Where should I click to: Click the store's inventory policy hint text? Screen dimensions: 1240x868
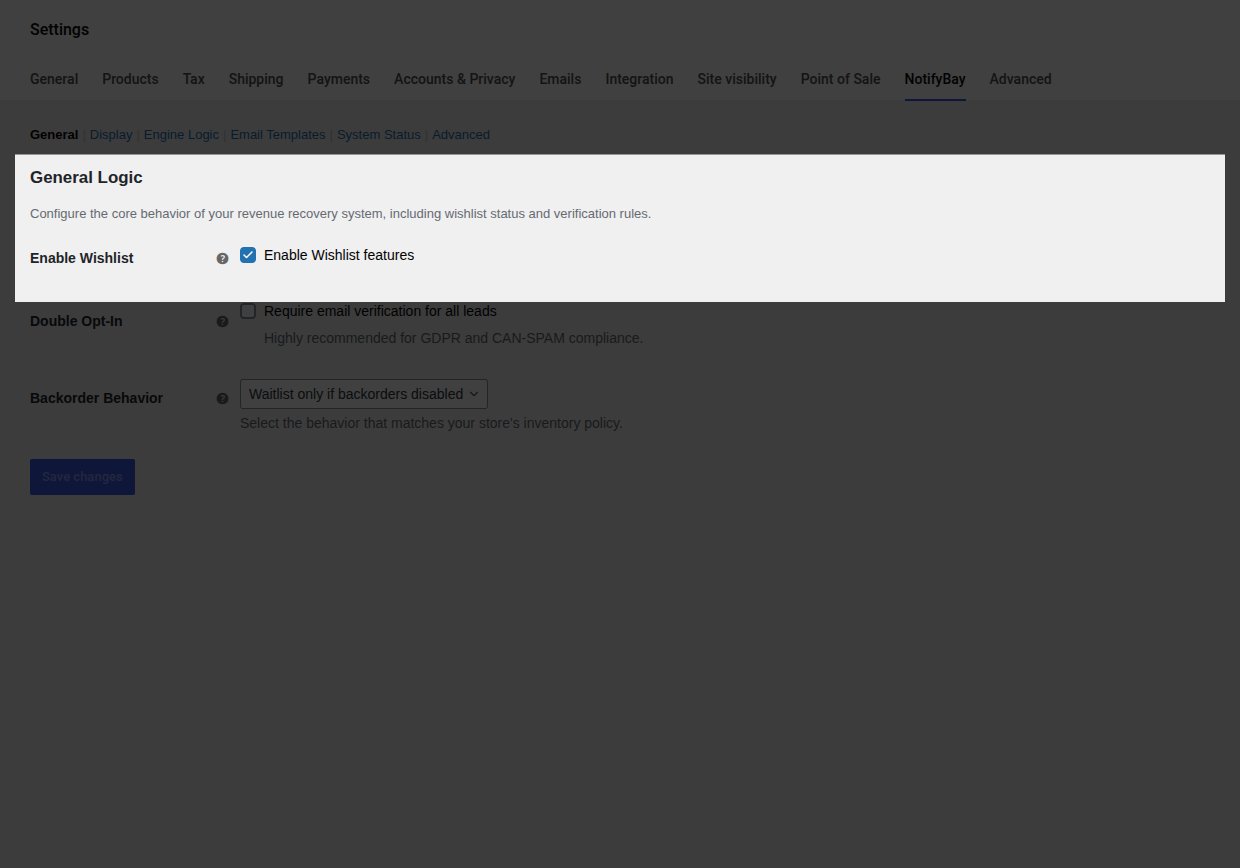431,423
